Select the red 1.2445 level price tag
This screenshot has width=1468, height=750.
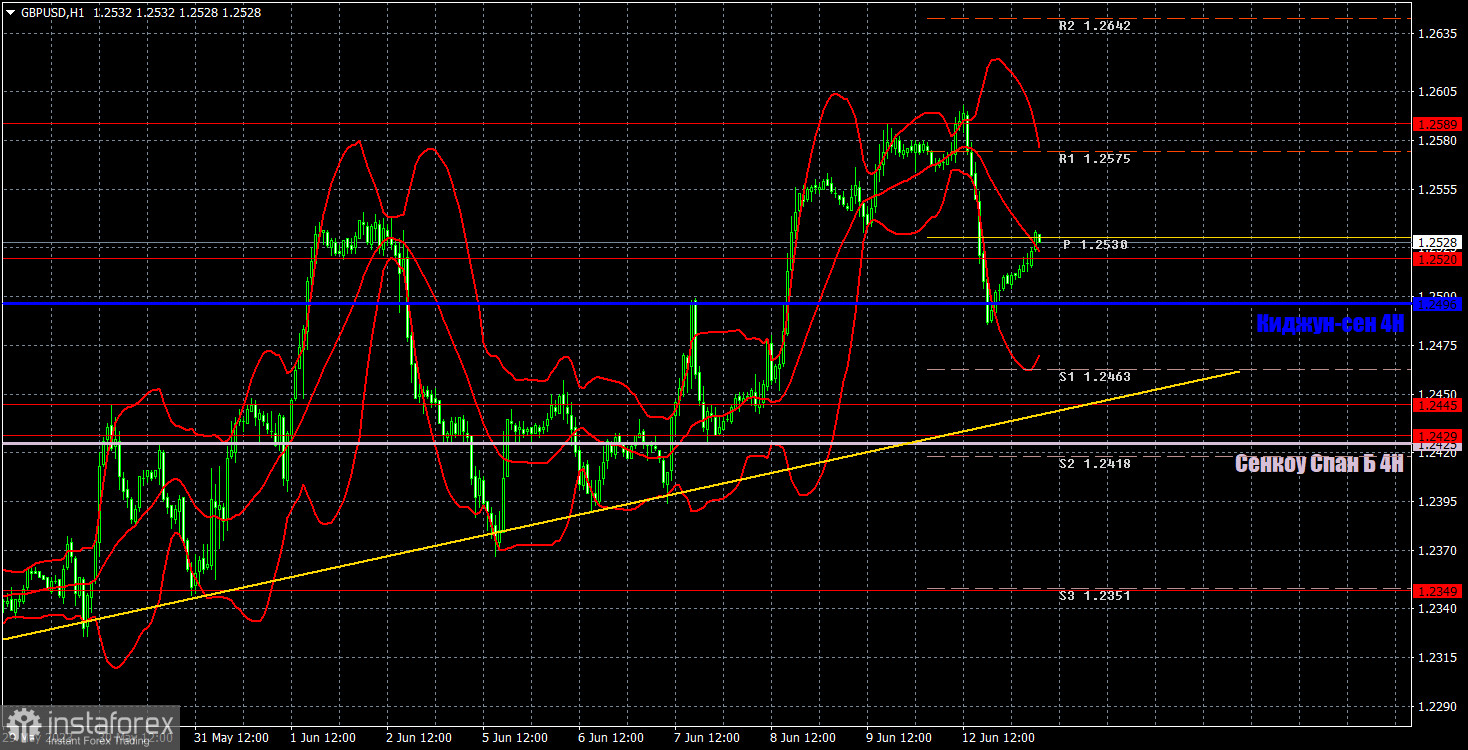(1437, 405)
